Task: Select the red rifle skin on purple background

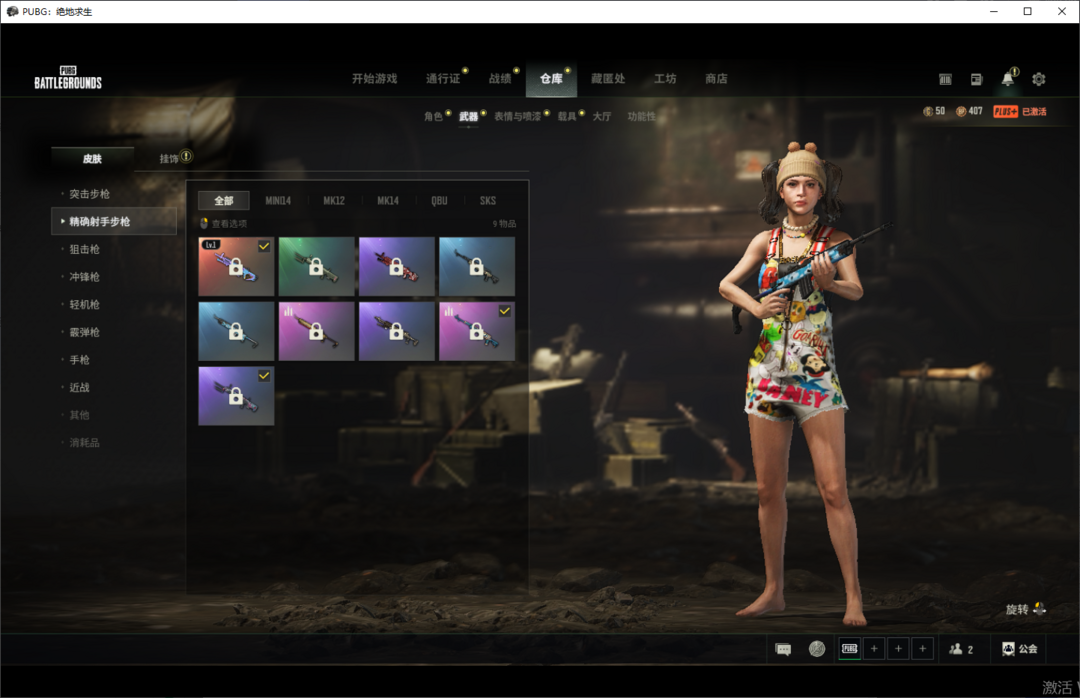Action: tap(396, 267)
